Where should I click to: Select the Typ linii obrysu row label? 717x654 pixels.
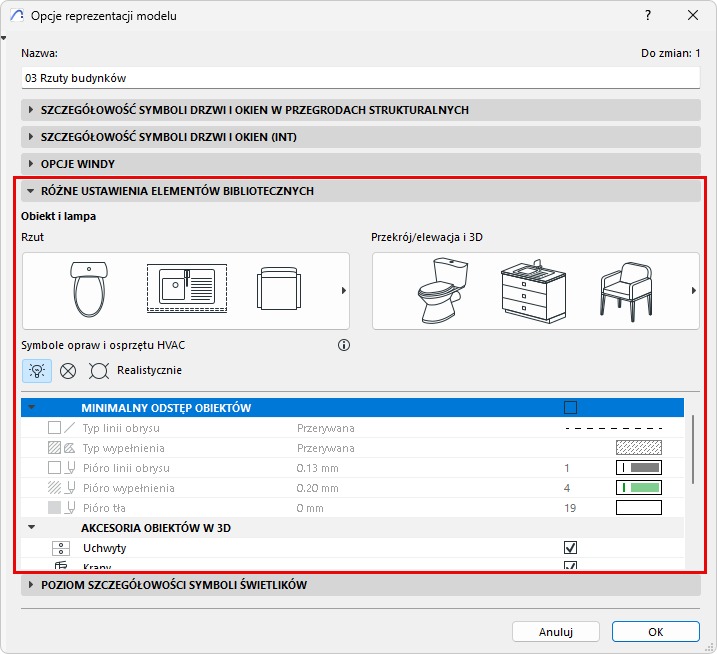[x=121, y=429]
